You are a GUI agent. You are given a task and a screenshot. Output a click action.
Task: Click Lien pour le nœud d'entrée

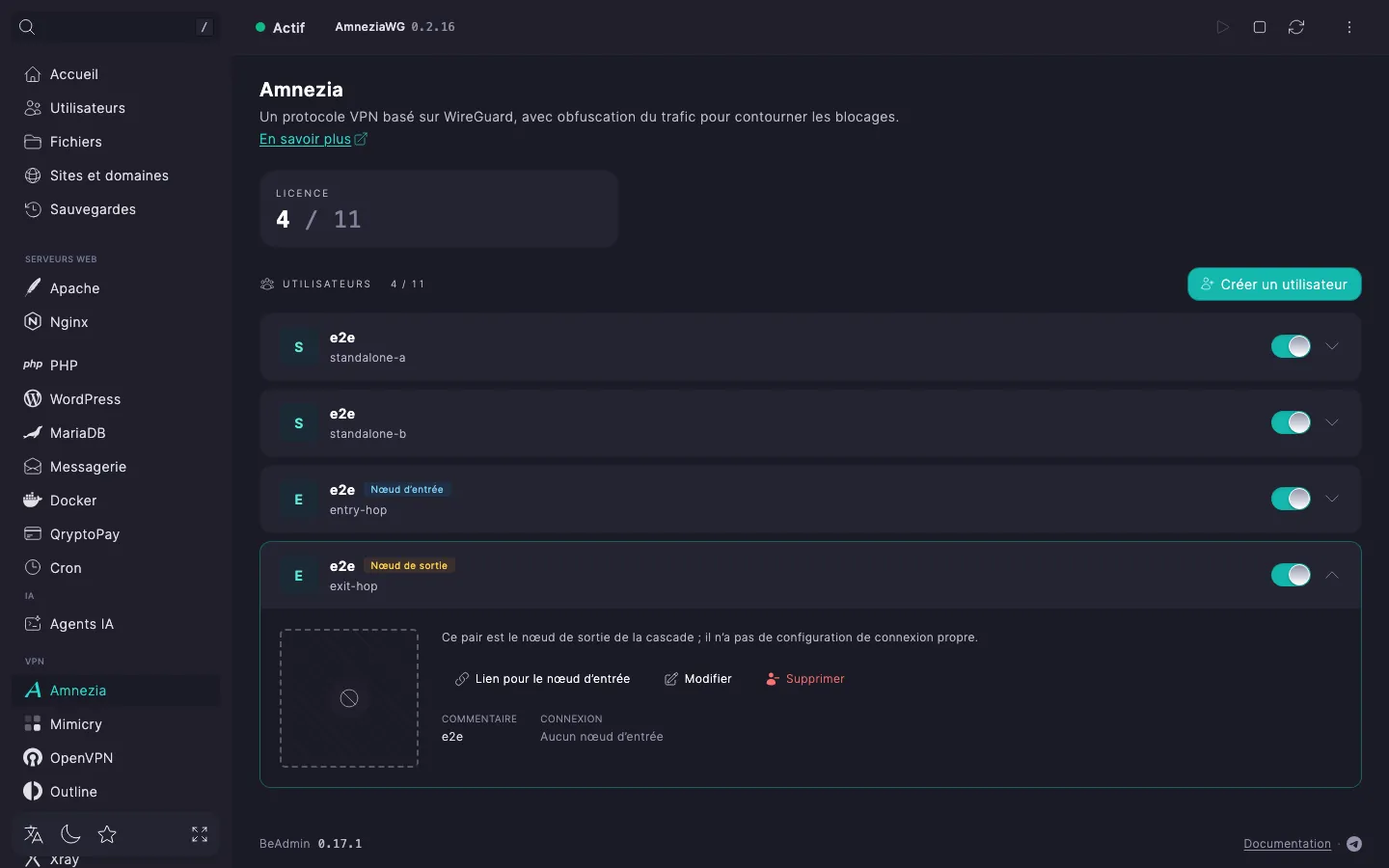(x=542, y=679)
